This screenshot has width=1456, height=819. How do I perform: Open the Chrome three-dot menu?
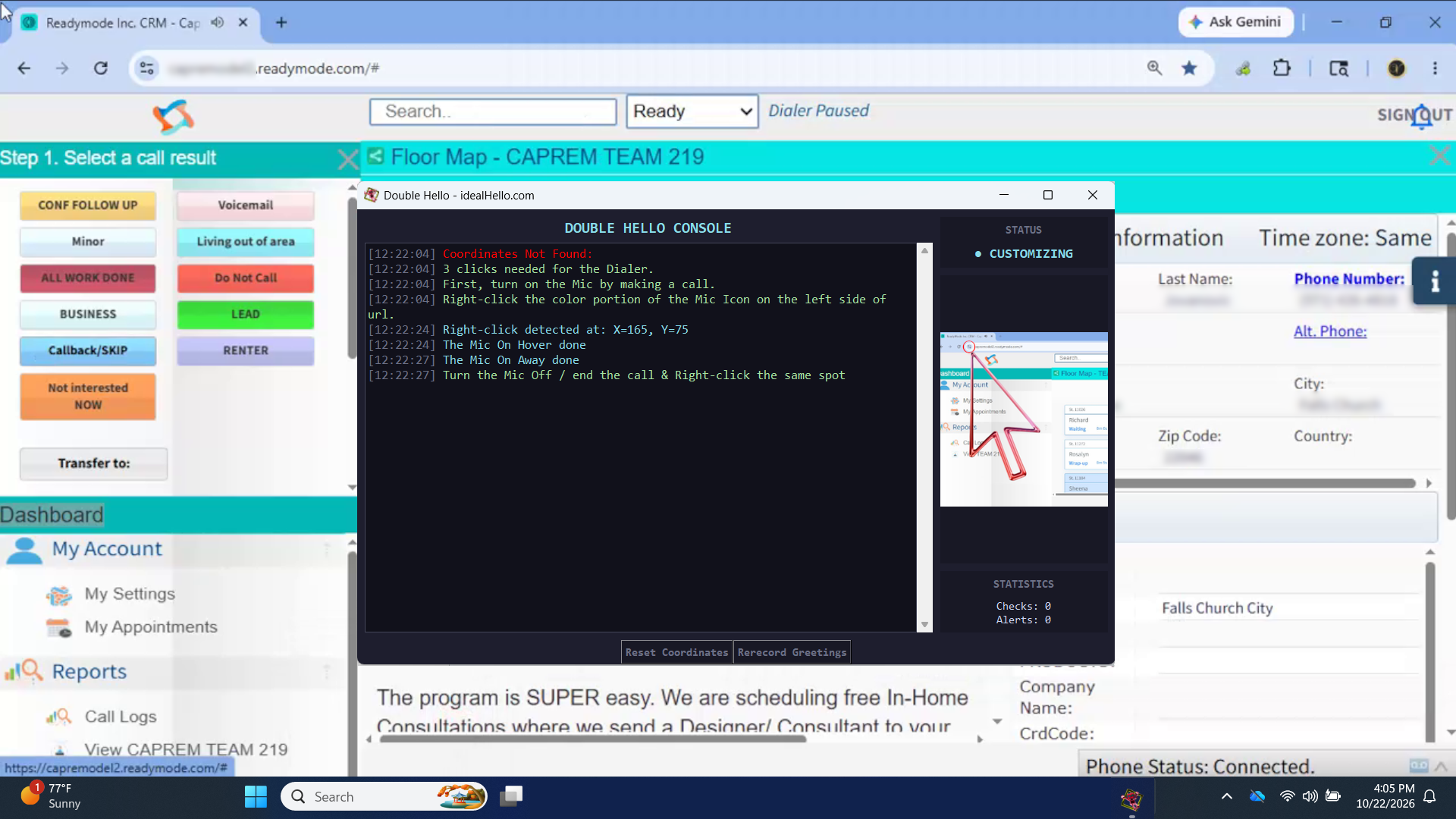pyautogui.click(x=1435, y=68)
